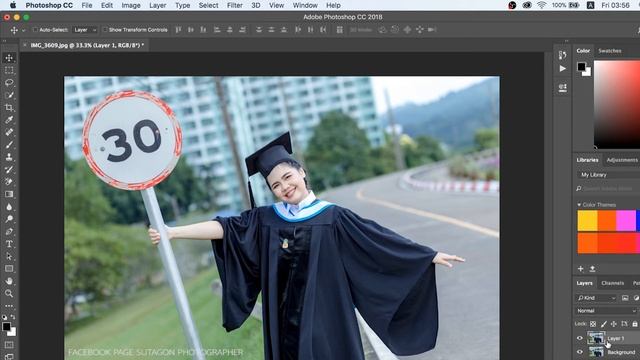Select the Rectangular Marquee tool
The width and height of the screenshot is (640, 360).
point(9,70)
